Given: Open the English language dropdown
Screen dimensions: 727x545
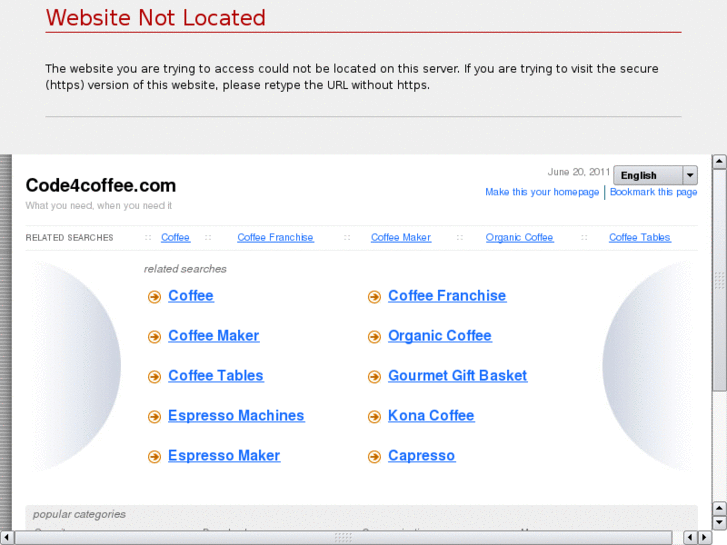Looking at the screenshot, I should pyautogui.click(x=655, y=175).
